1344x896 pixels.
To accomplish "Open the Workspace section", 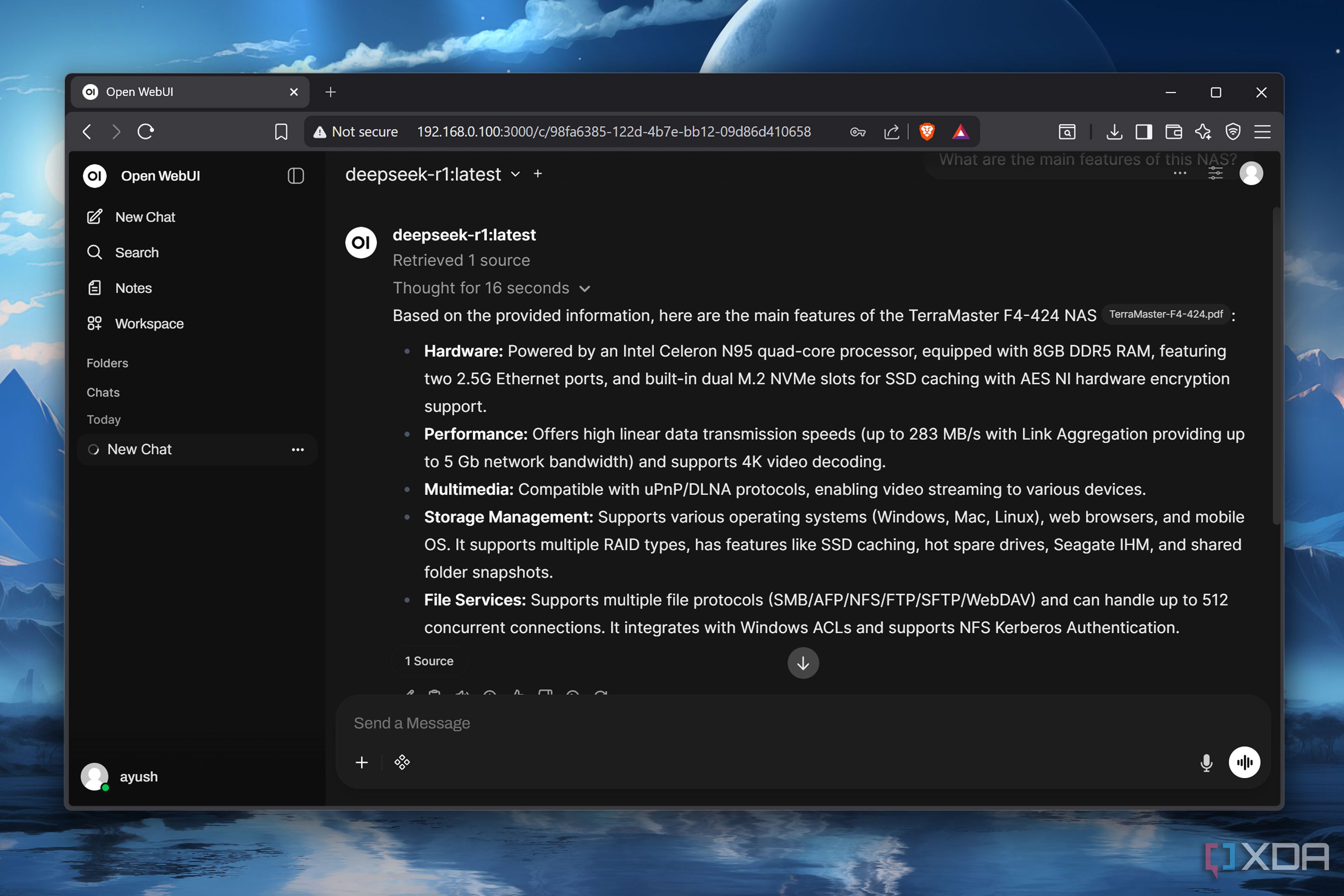I will pyautogui.click(x=149, y=323).
